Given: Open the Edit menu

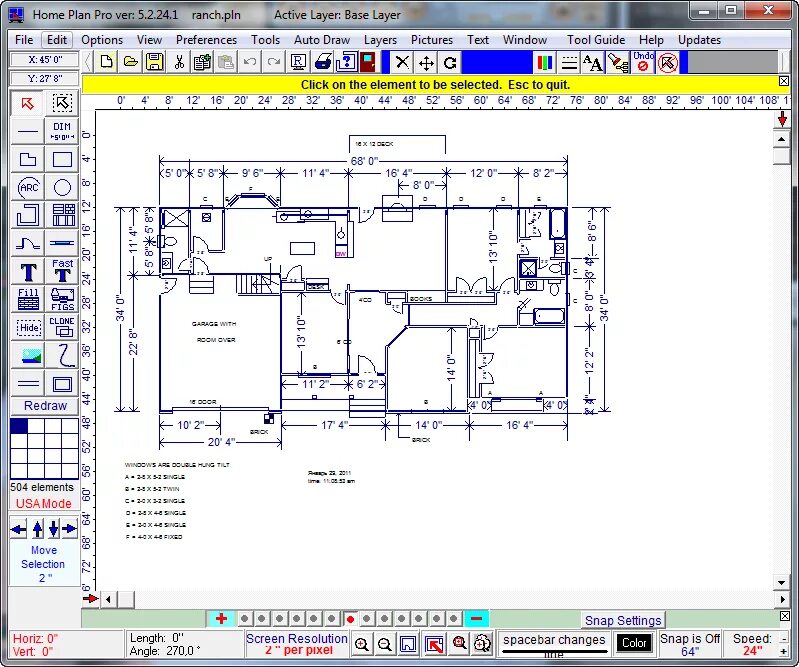Looking at the screenshot, I should click(x=57, y=40).
